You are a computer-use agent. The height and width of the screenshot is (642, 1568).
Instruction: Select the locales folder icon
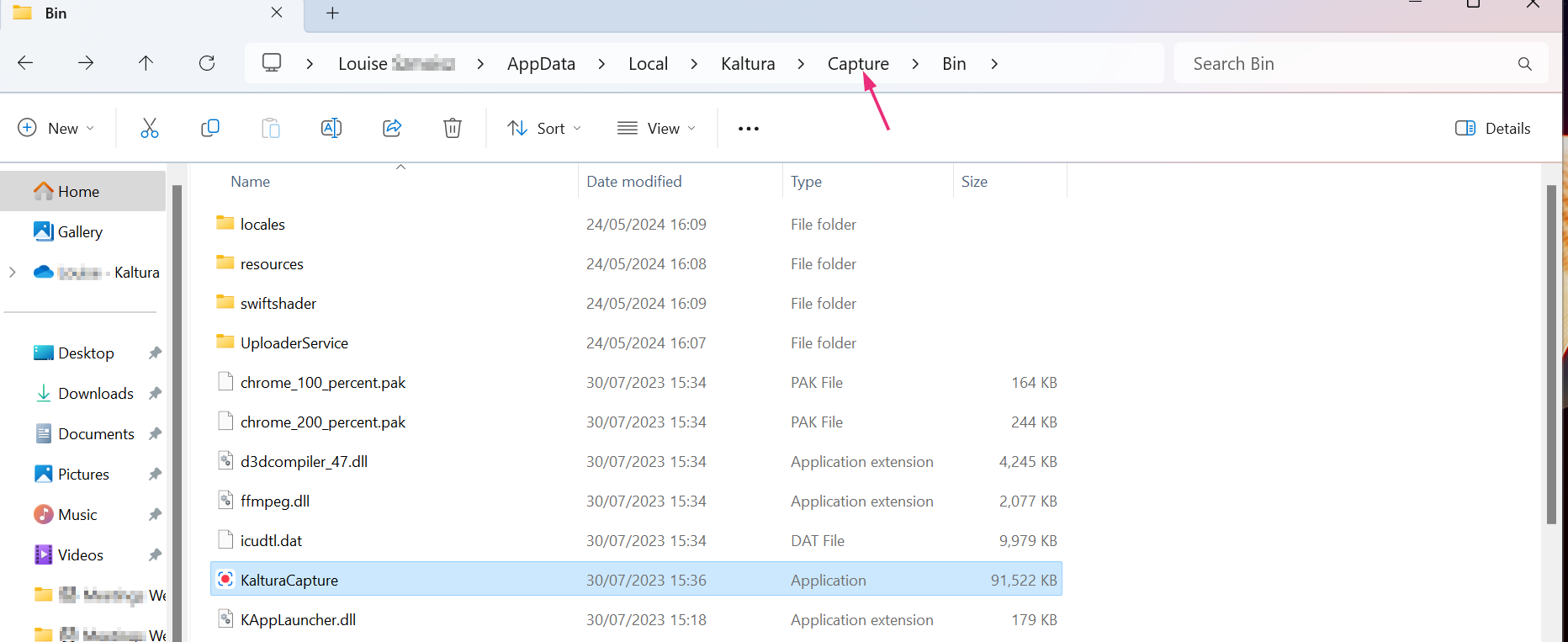[x=225, y=223]
